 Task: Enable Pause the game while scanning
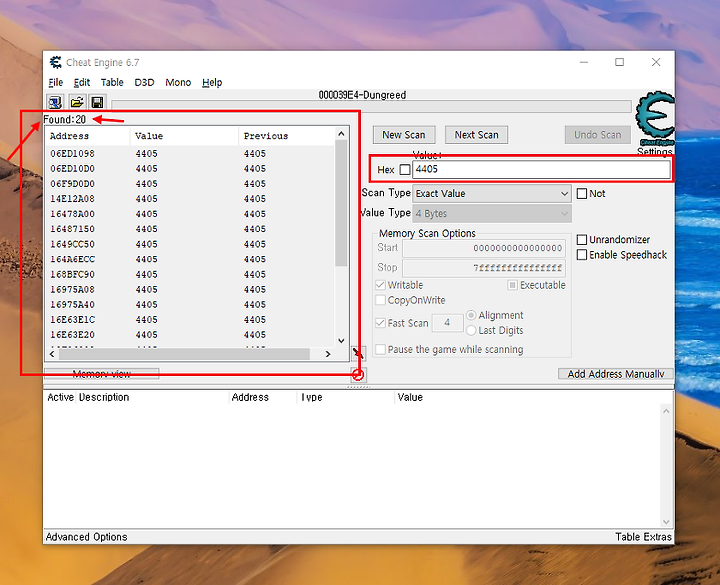(380, 349)
